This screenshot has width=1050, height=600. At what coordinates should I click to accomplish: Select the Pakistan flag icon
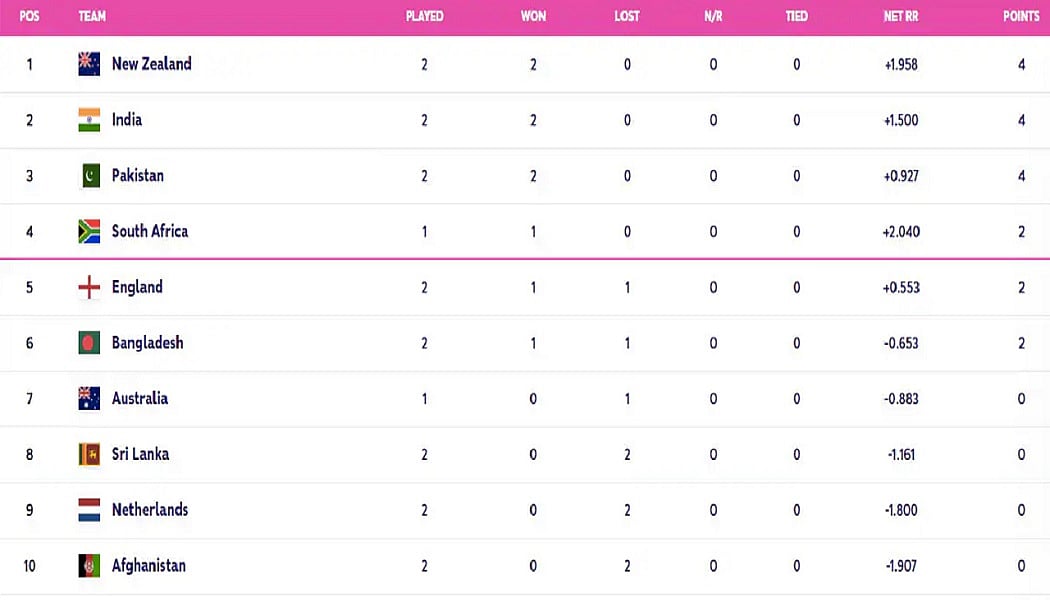pyautogui.click(x=89, y=175)
